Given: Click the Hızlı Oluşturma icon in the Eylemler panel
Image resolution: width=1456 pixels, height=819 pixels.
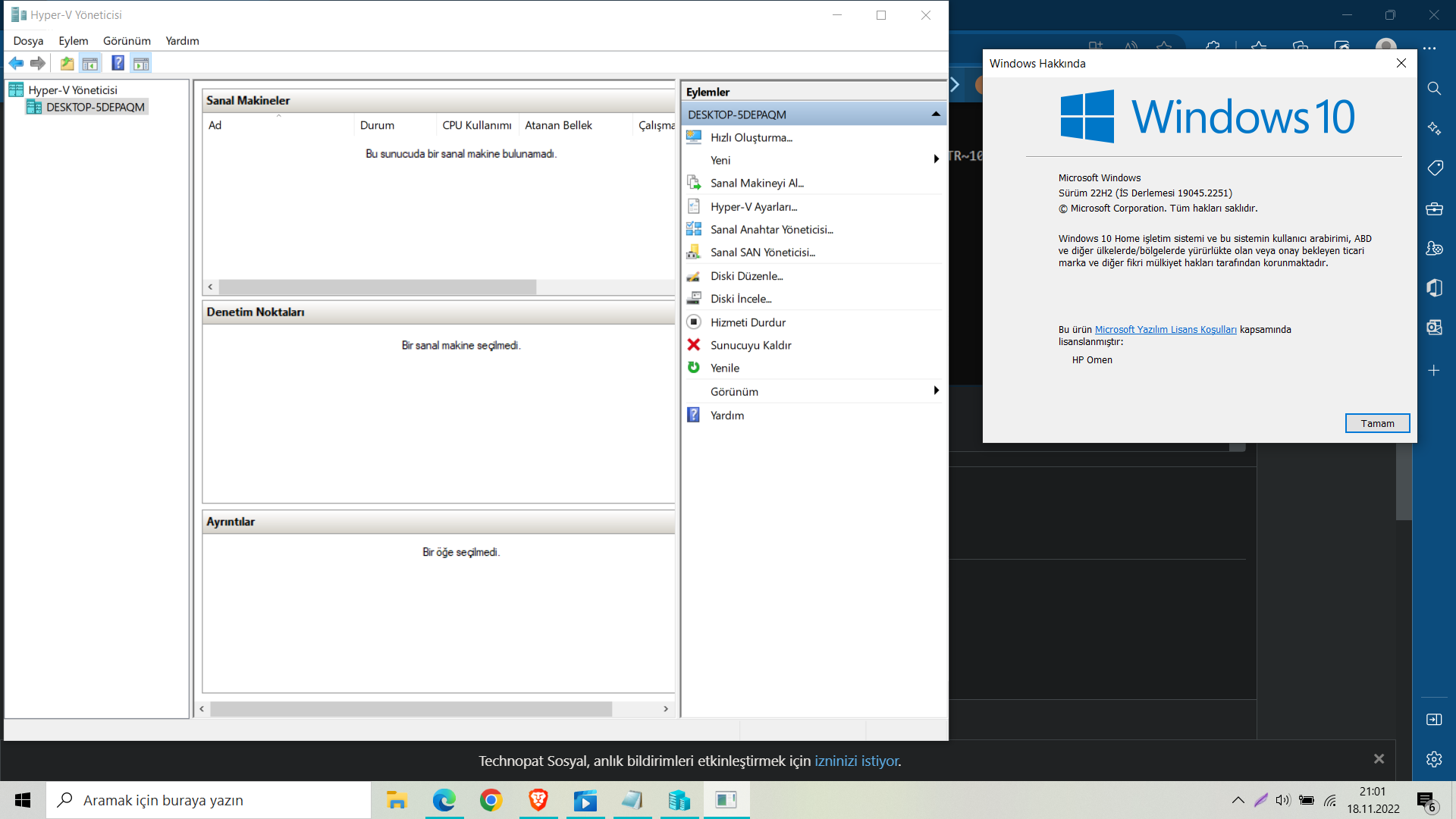Looking at the screenshot, I should pyautogui.click(x=693, y=137).
